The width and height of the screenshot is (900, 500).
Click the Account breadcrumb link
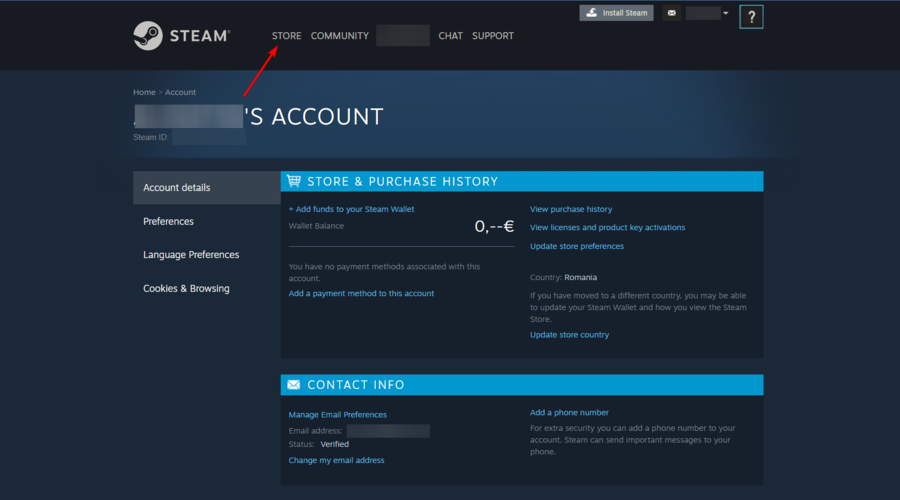pyautogui.click(x=180, y=92)
